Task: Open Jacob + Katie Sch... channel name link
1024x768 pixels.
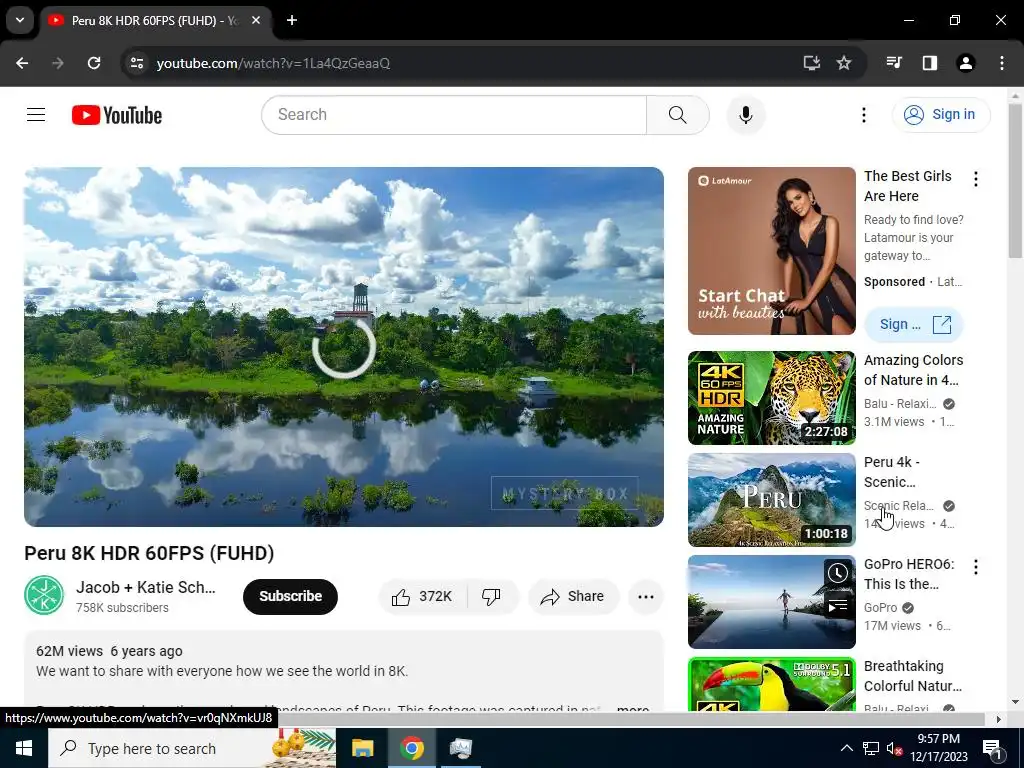Action: (x=146, y=587)
